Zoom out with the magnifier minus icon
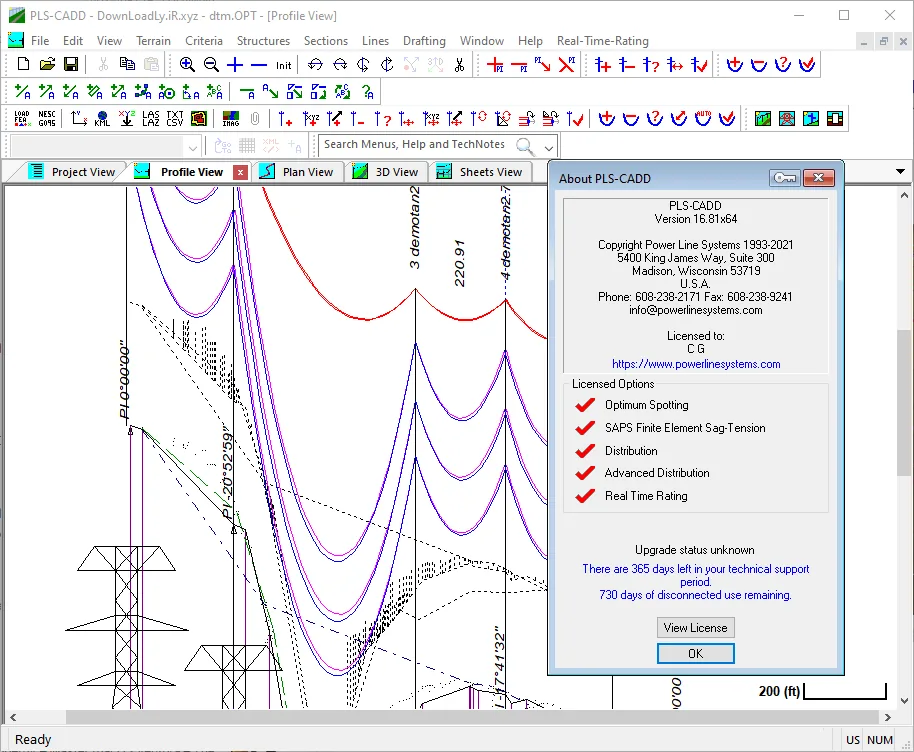914x752 pixels. (211, 64)
